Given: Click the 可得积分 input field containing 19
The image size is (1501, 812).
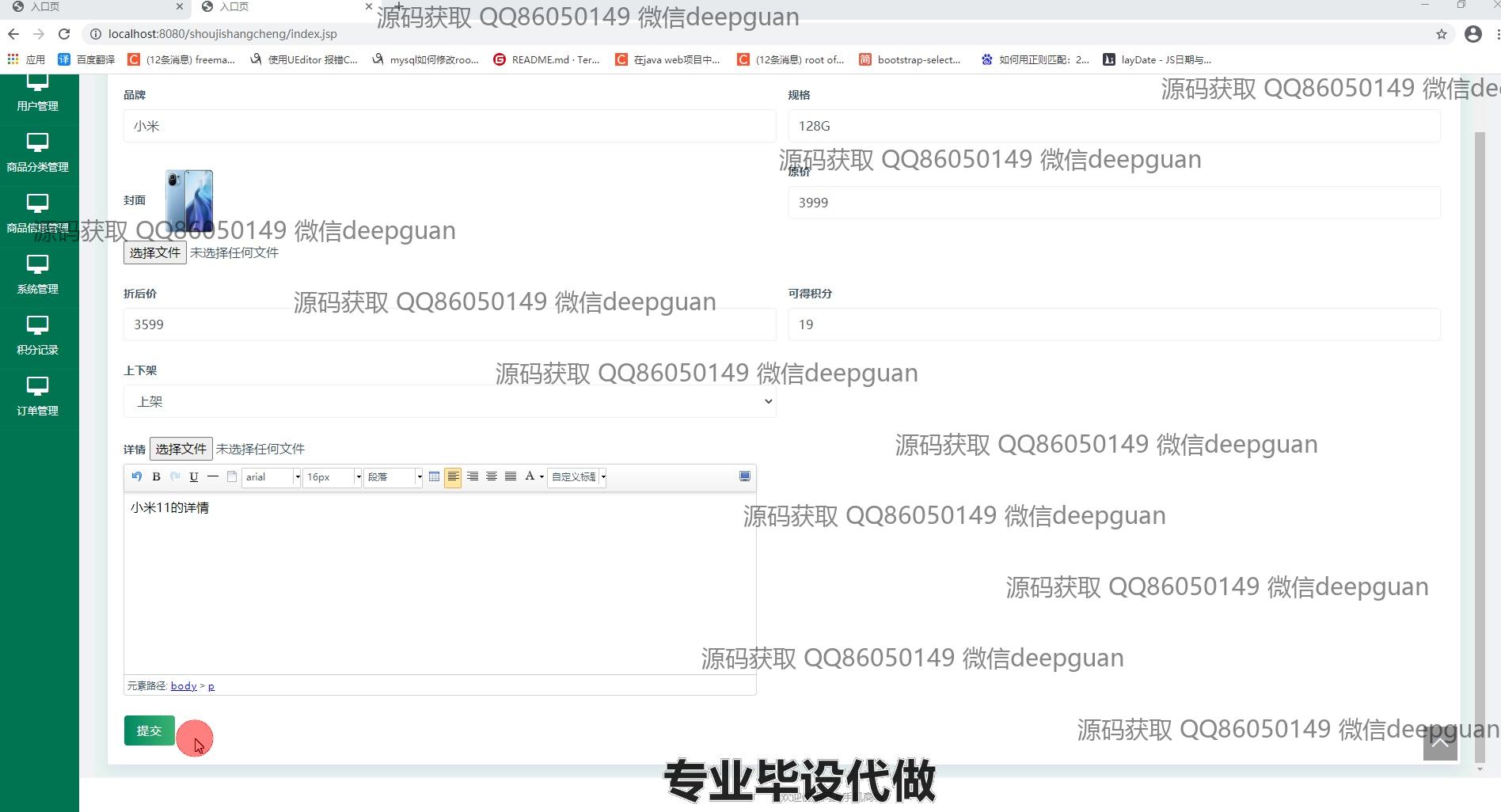Looking at the screenshot, I should (1114, 324).
